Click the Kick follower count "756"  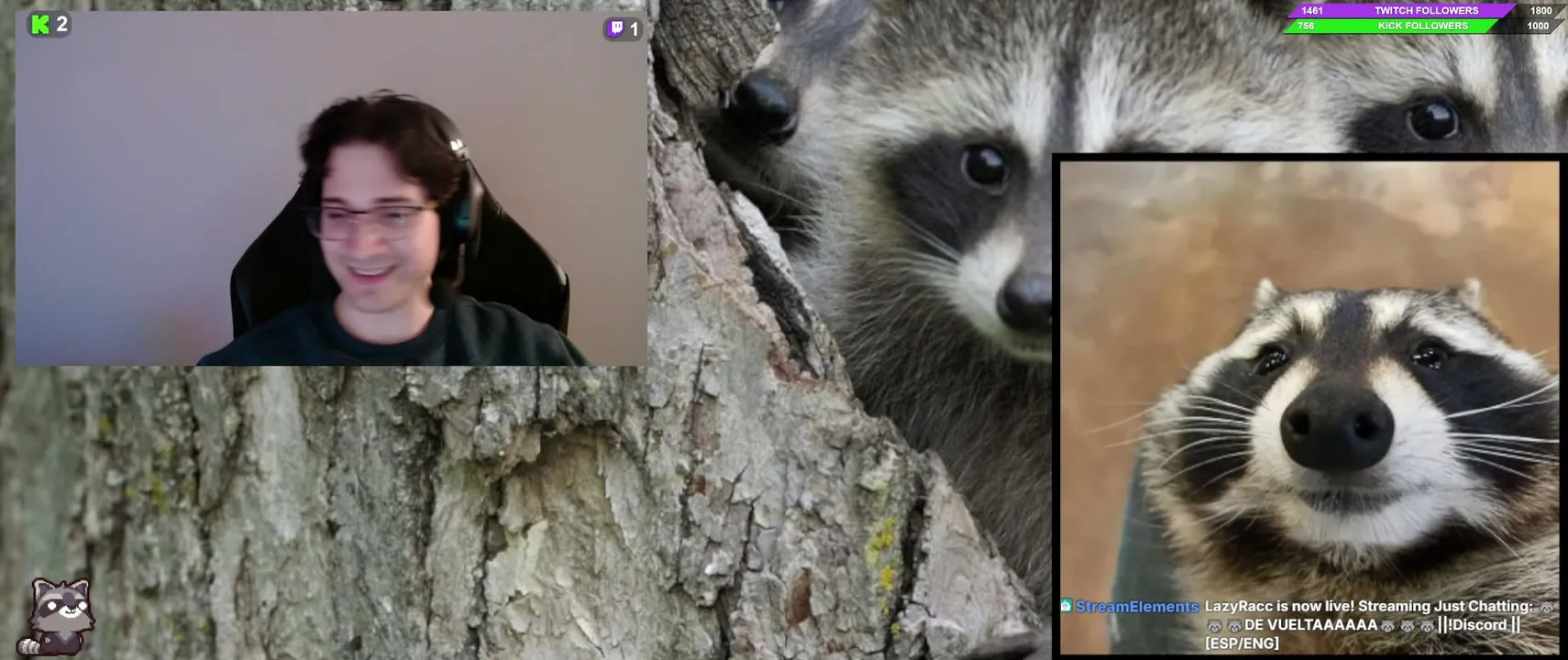[1306, 26]
